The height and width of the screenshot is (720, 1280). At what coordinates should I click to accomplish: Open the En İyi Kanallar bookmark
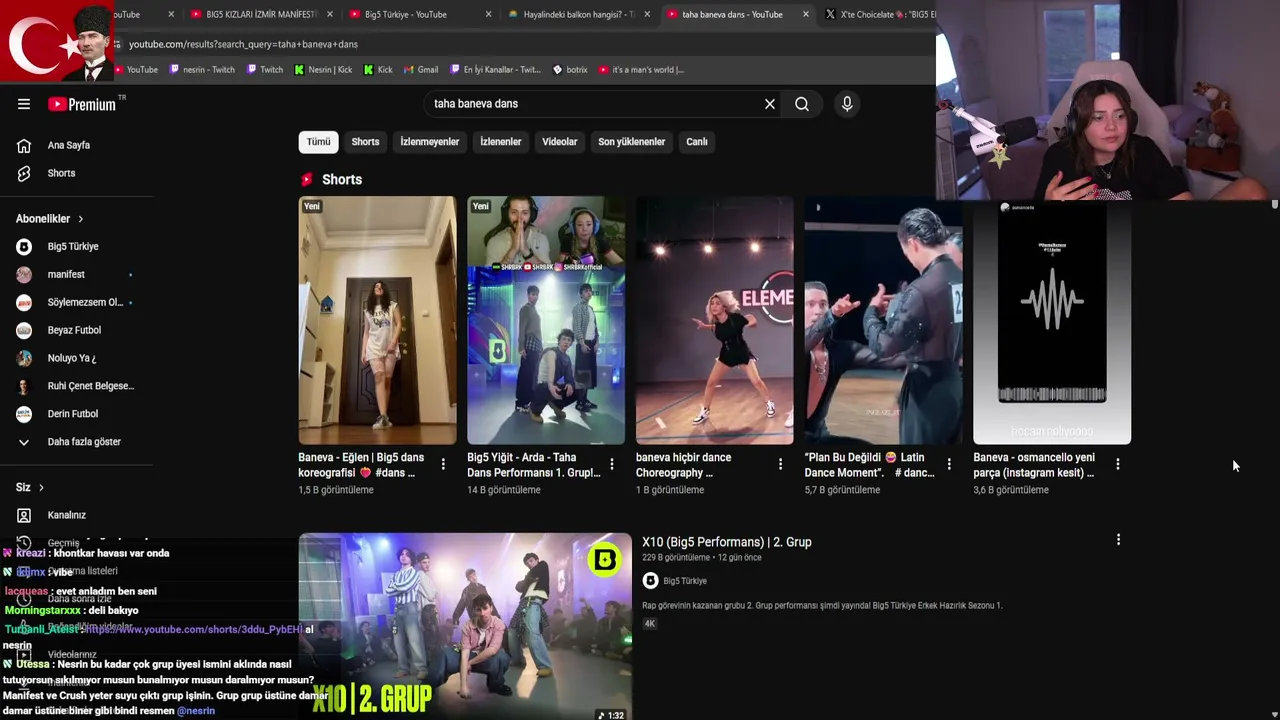[x=495, y=70]
